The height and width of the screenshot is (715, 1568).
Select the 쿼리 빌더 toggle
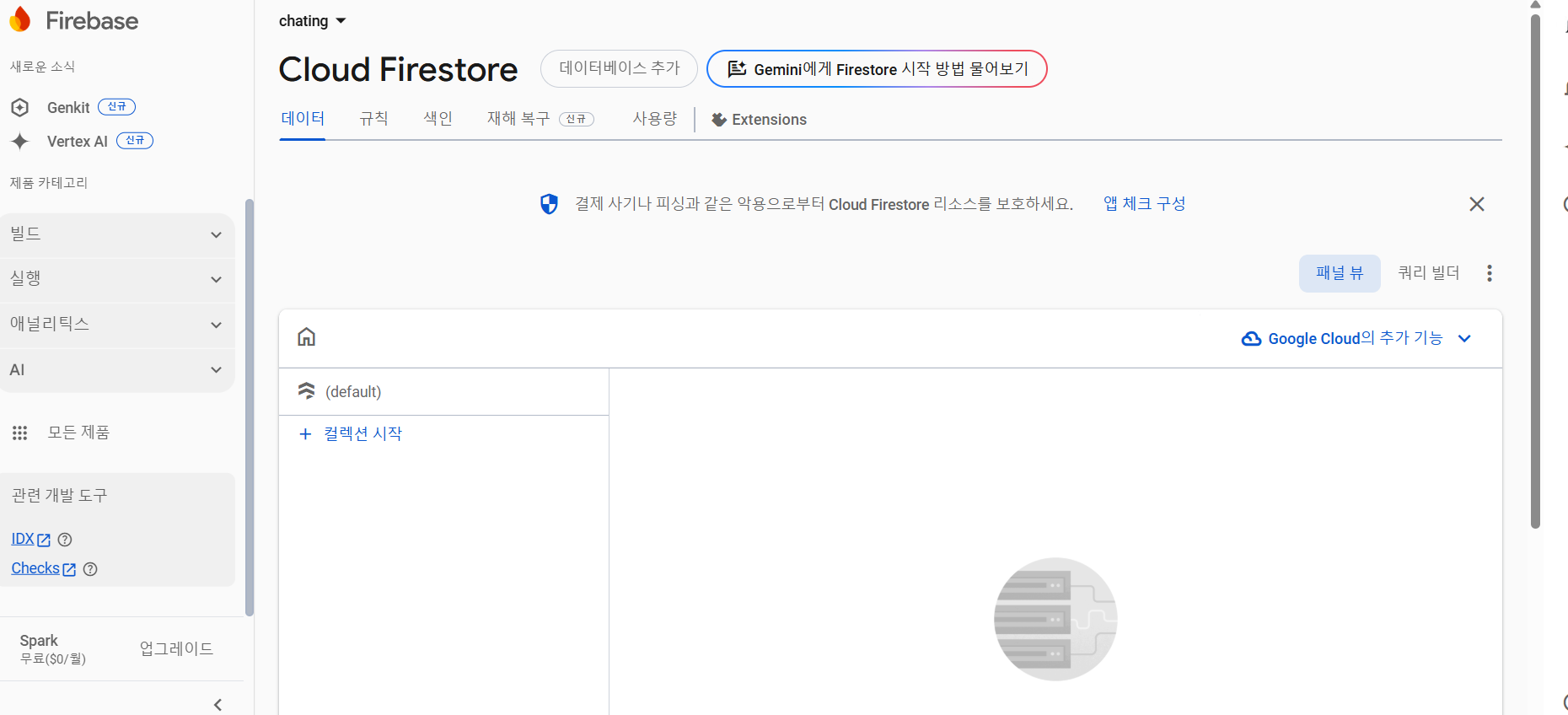(x=1429, y=273)
